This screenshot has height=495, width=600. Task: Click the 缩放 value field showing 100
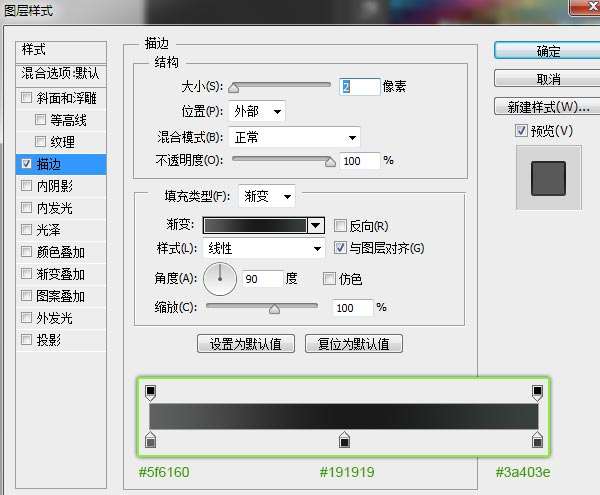point(352,308)
